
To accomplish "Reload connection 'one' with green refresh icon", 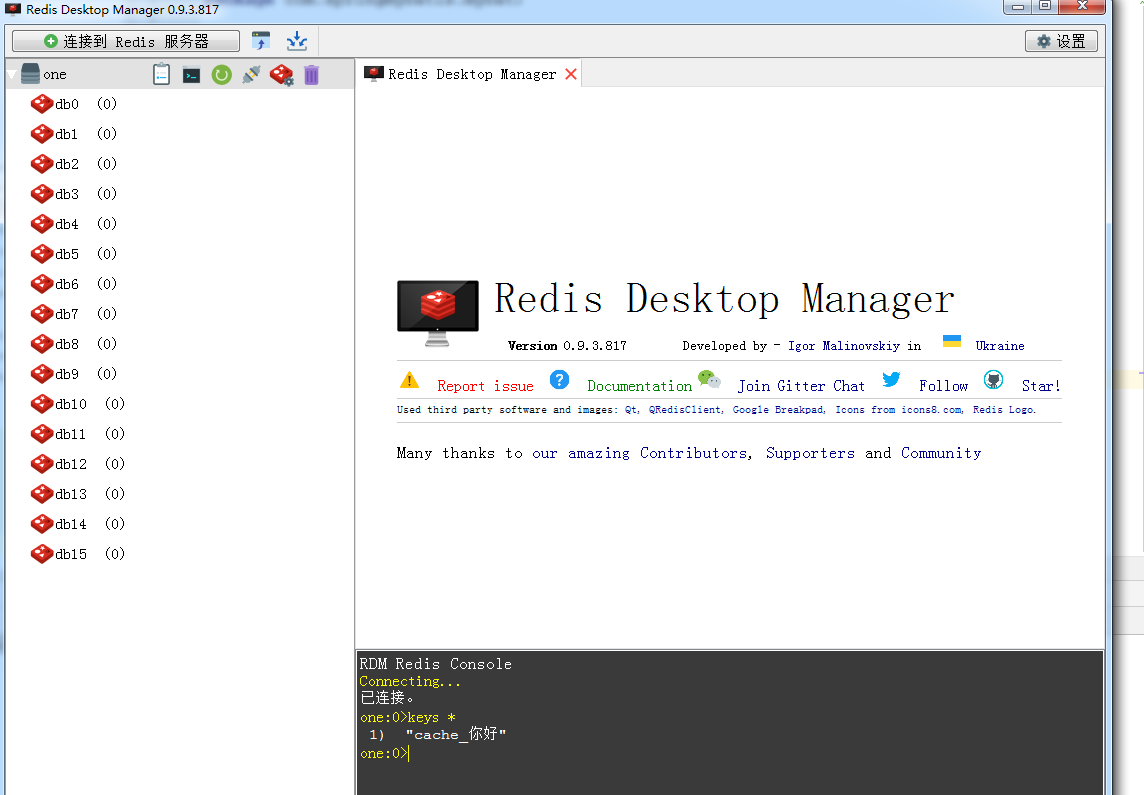I will [x=221, y=75].
